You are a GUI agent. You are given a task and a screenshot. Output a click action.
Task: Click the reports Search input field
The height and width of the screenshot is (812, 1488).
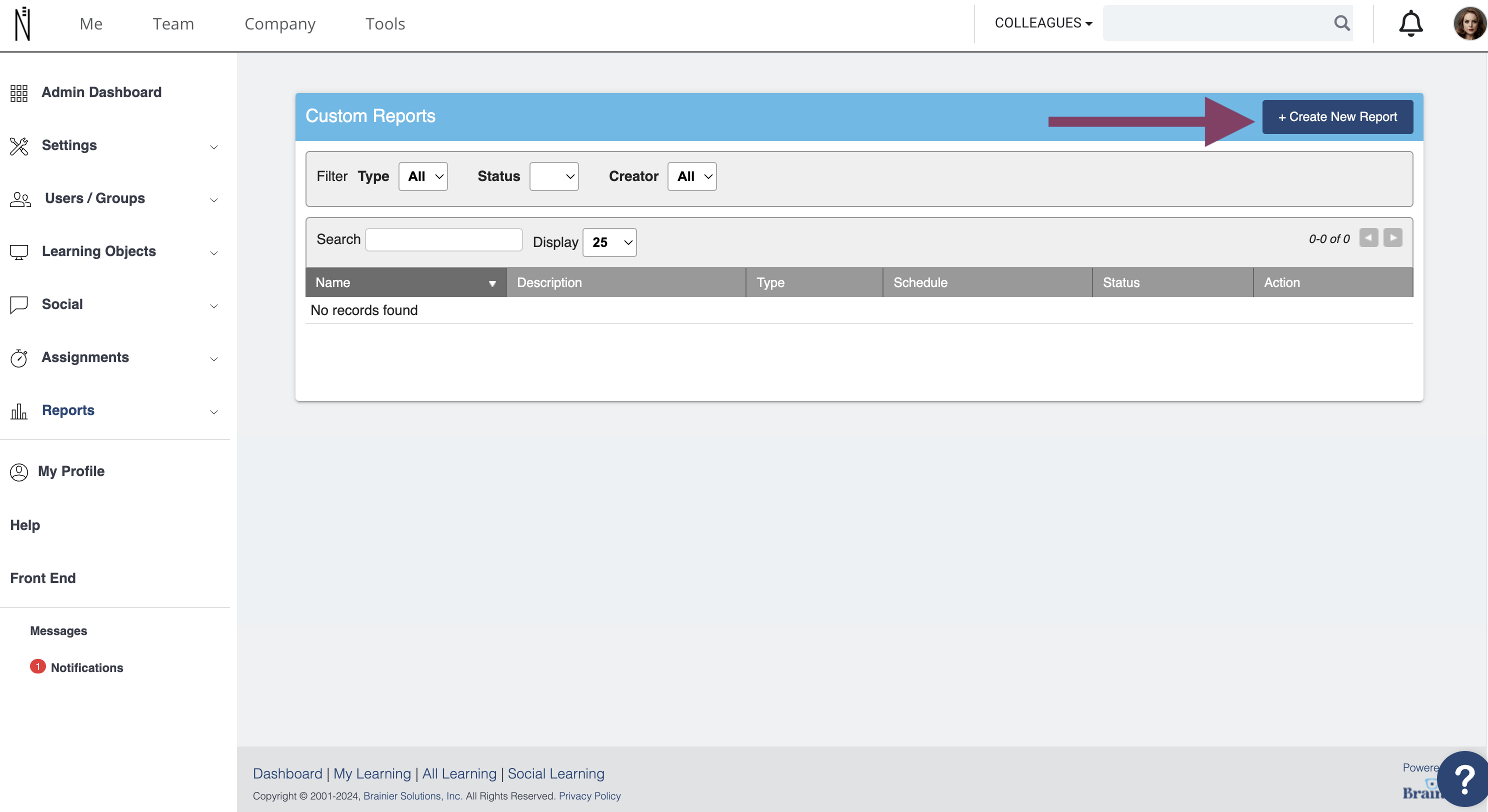443,239
